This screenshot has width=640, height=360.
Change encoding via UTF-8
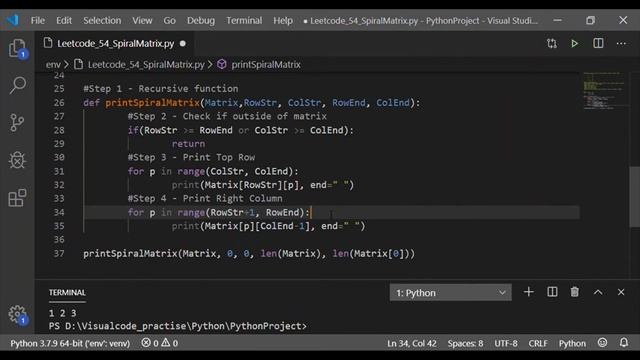pyautogui.click(x=506, y=343)
